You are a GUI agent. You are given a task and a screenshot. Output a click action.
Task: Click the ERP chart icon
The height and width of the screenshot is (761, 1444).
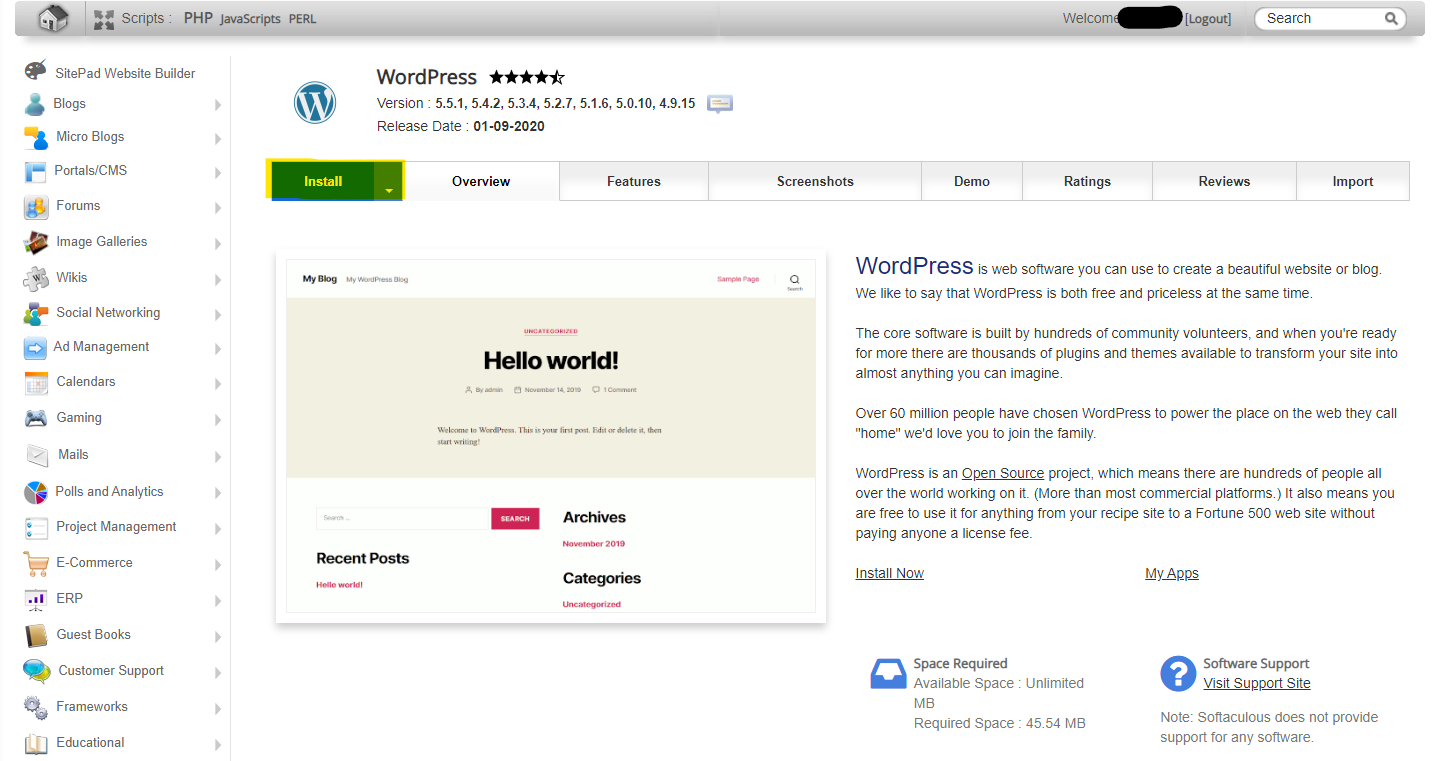[36, 599]
